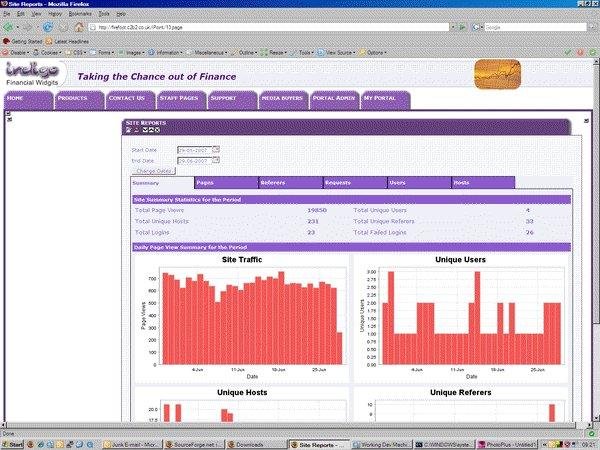Open the View menu
This screenshot has width=600, height=450.
point(36,13)
